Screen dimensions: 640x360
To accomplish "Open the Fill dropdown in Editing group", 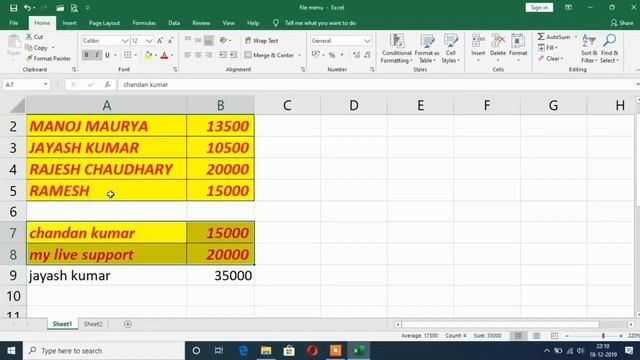I will [547, 48].
